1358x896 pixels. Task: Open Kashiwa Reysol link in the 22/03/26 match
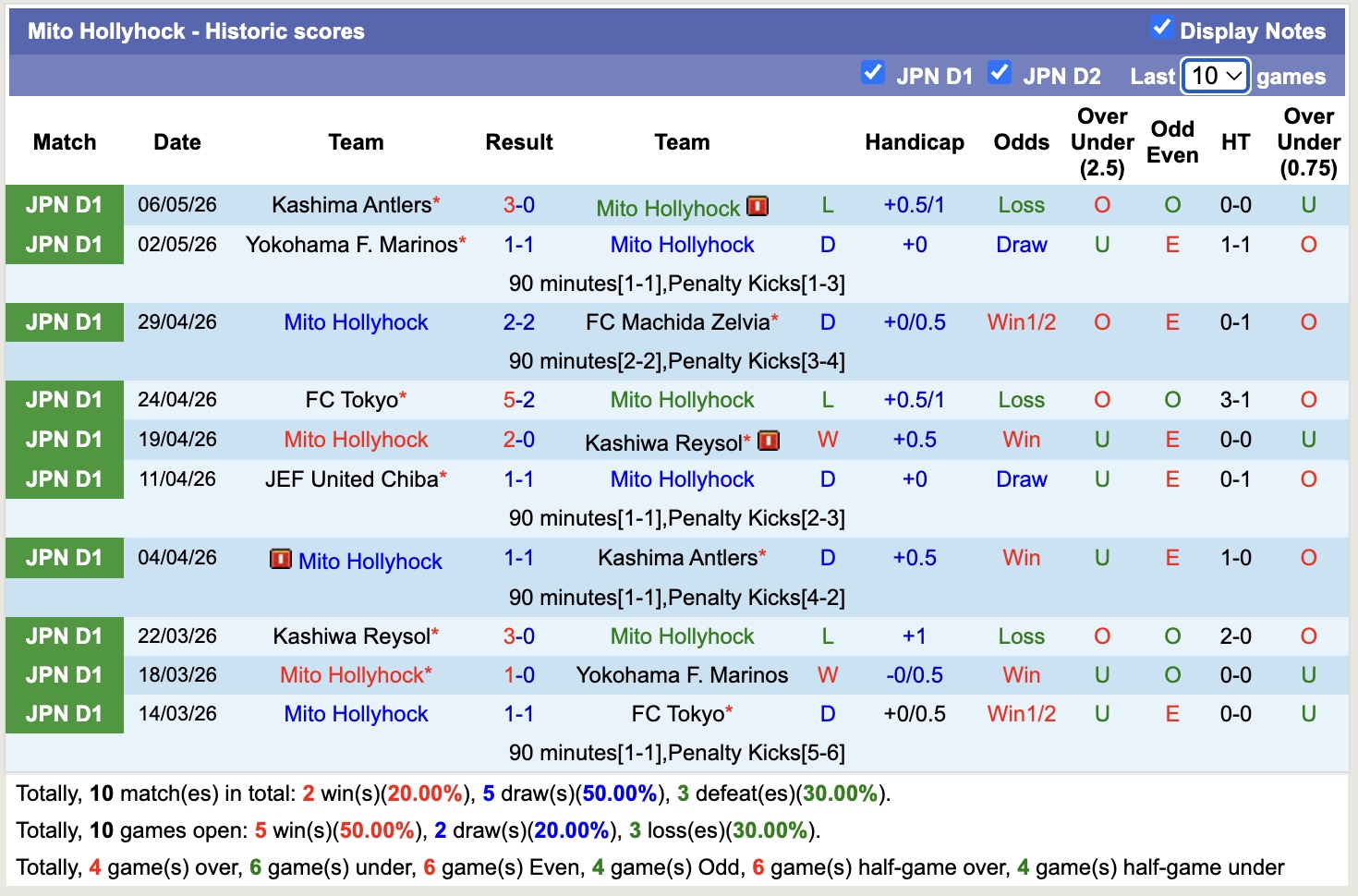click(x=352, y=636)
